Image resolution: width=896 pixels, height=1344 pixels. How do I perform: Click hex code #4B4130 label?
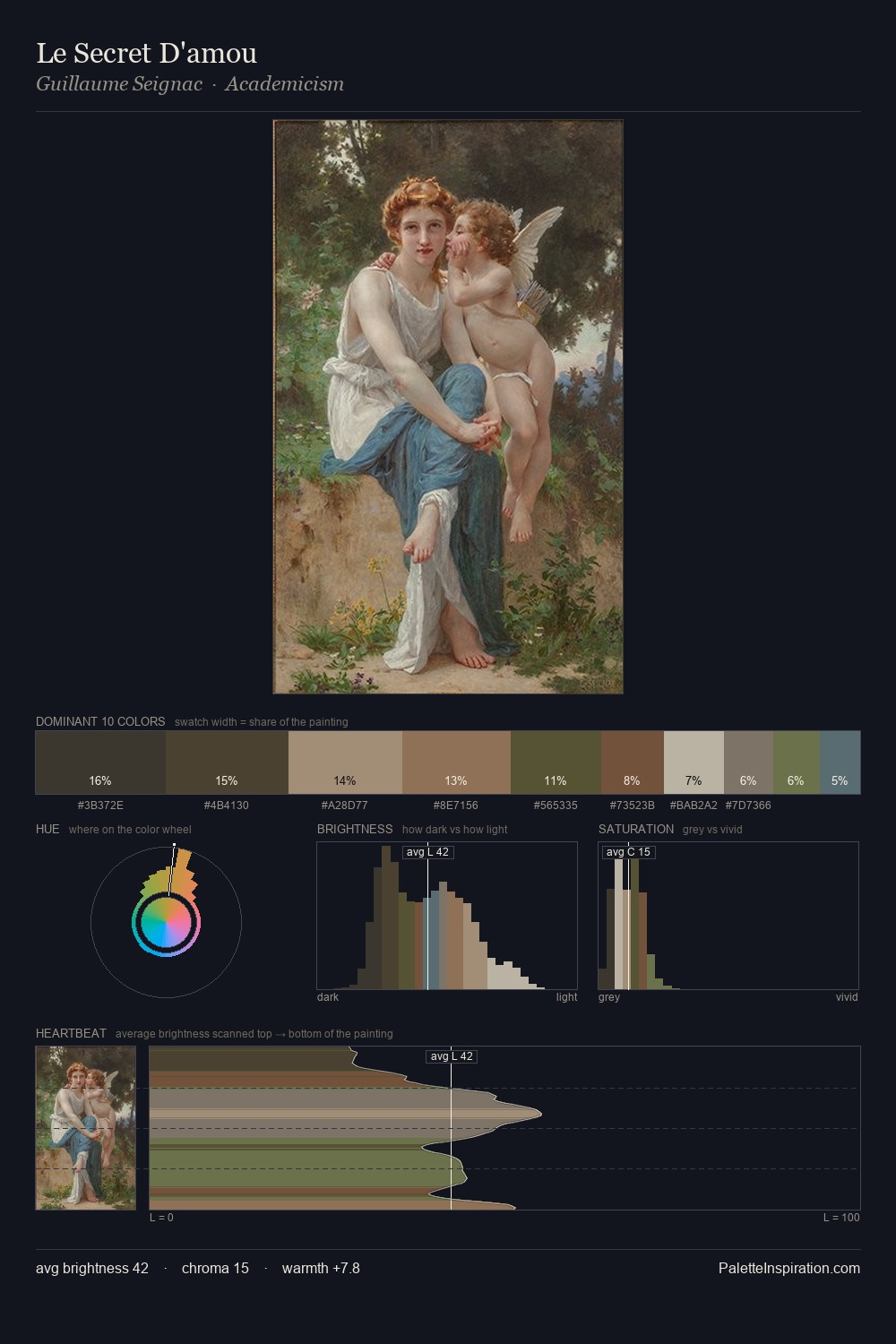[227, 806]
